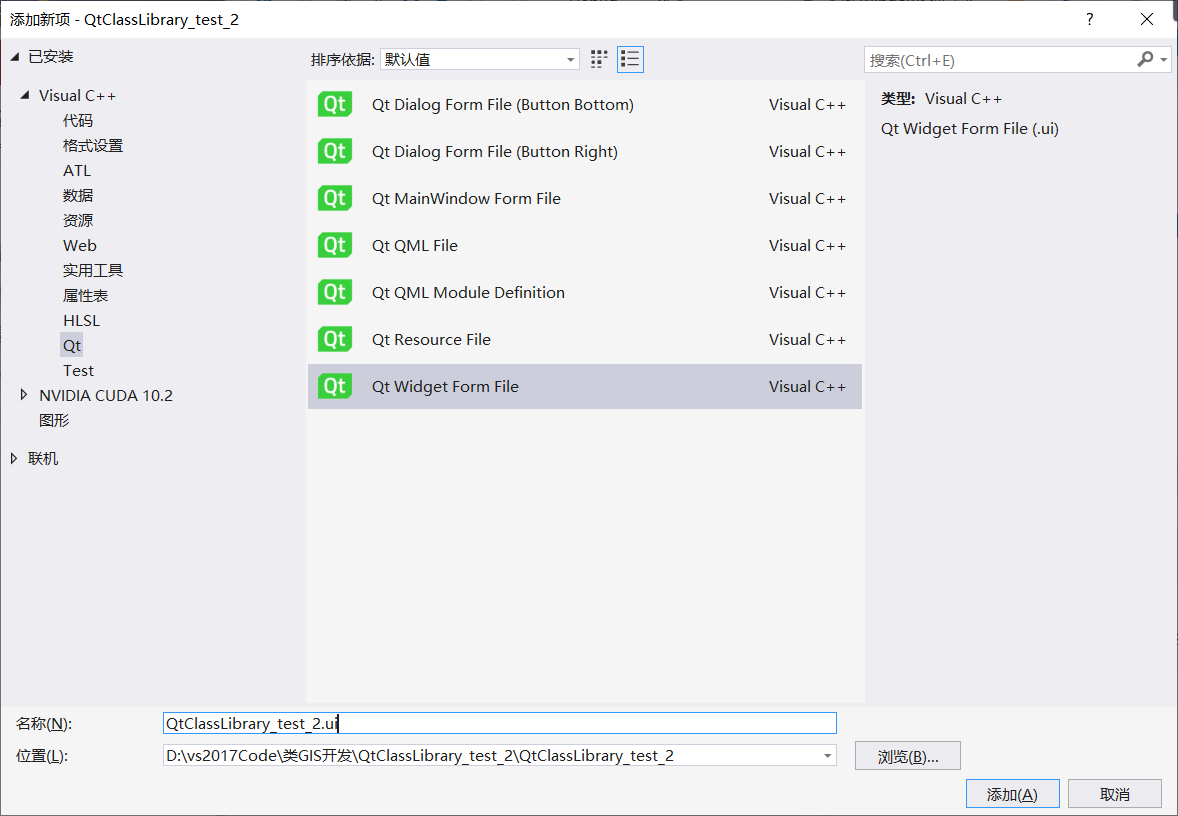The width and height of the screenshot is (1178, 816).
Task: Click the 添加(A) button
Action: (x=1012, y=793)
